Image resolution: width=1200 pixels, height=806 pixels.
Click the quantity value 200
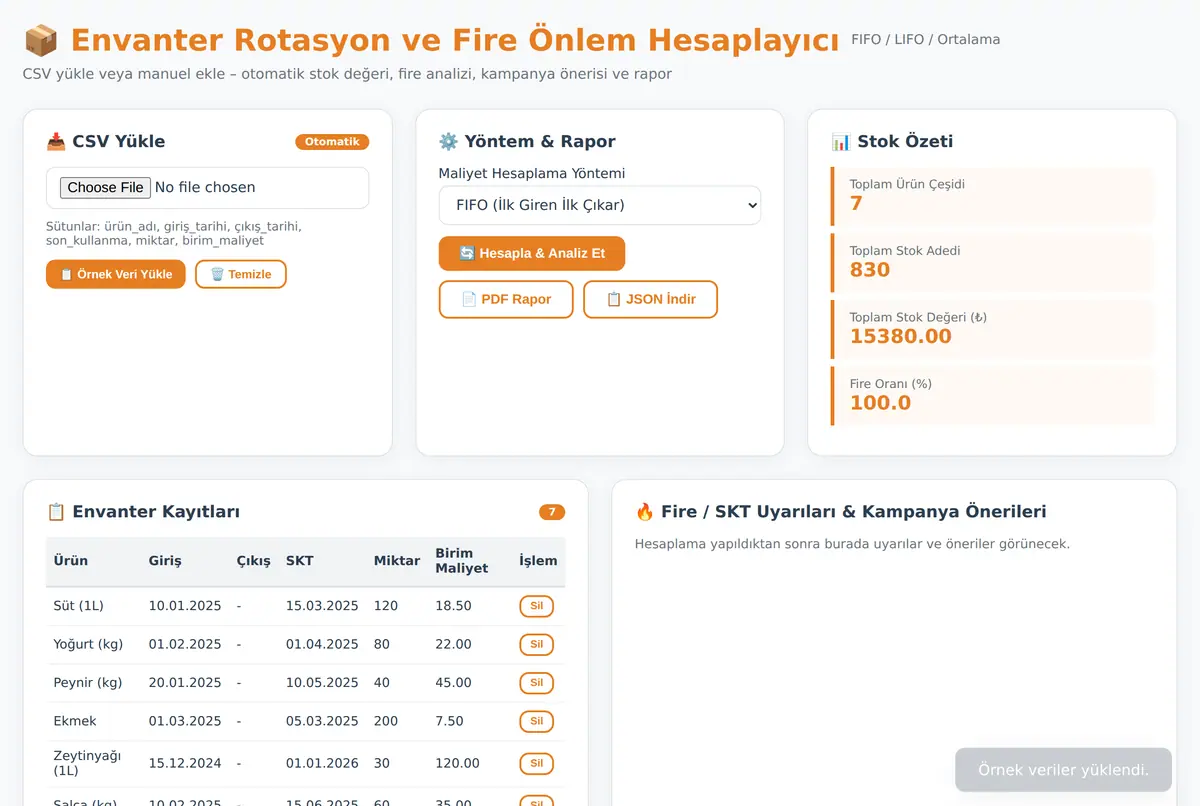(x=386, y=721)
